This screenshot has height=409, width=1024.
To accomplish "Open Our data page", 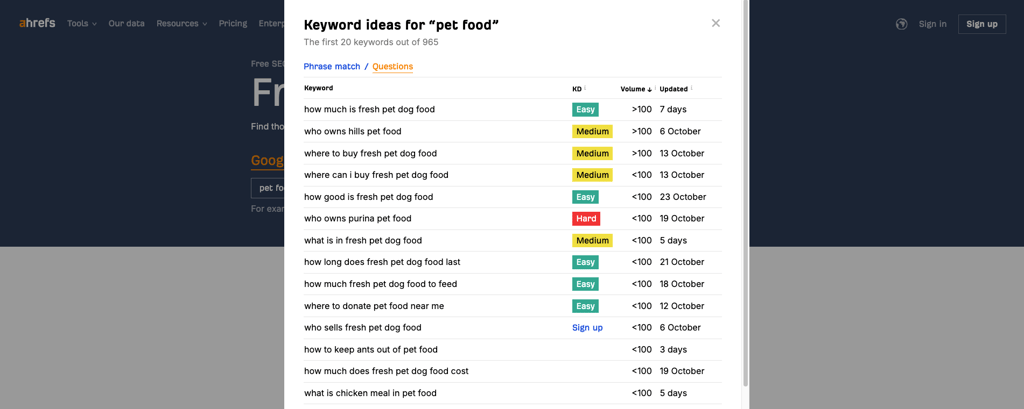I will pyautogui.click(x=127, y=24).
